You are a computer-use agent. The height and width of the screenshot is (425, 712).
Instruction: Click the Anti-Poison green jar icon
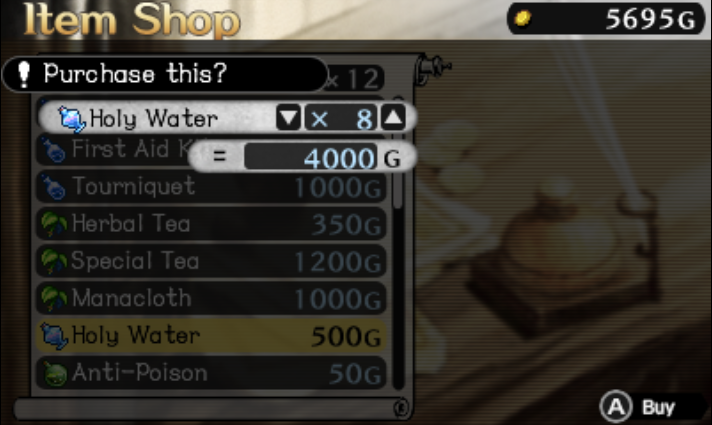(55, 374)
